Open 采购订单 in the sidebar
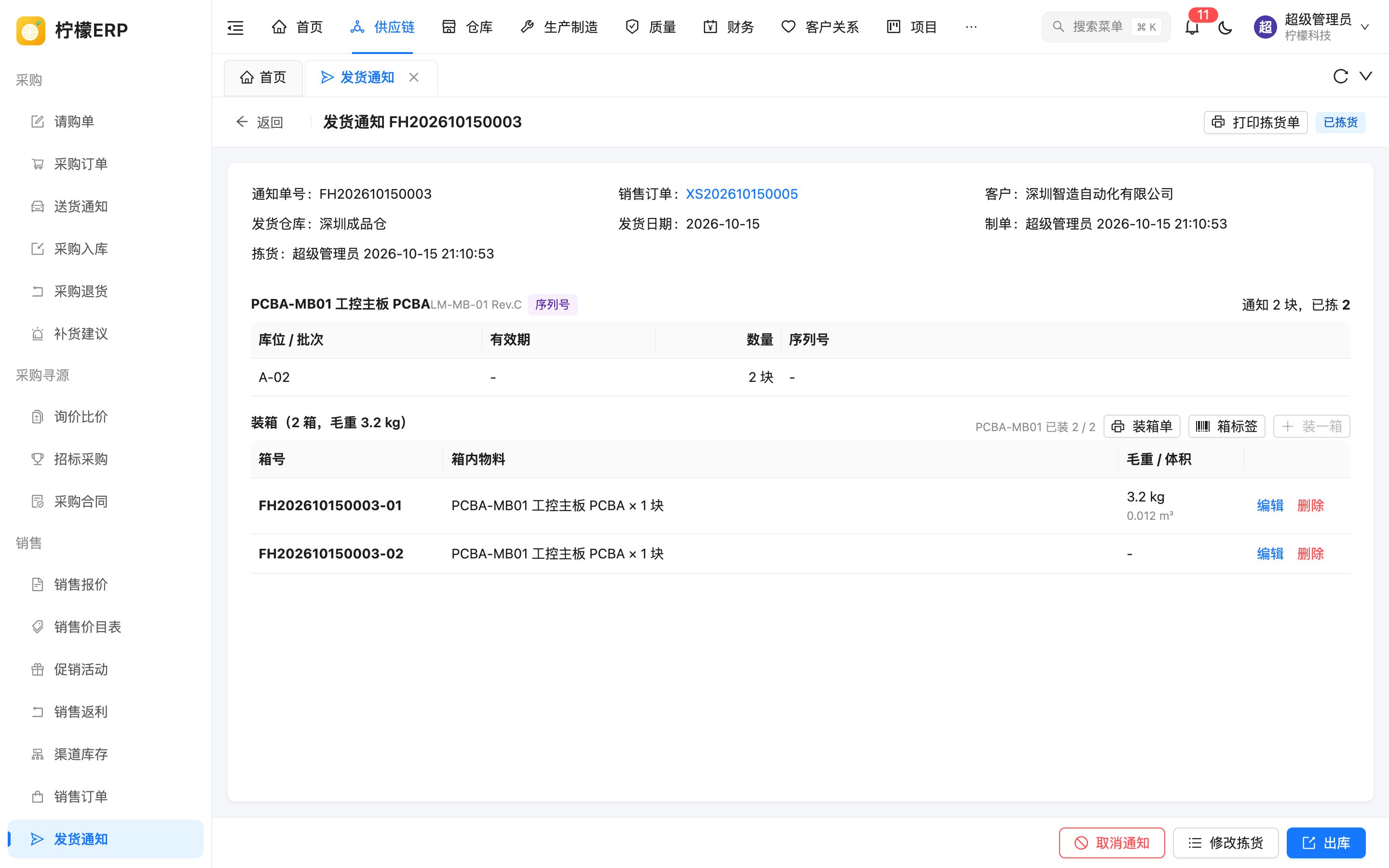 tap(106, 164)
